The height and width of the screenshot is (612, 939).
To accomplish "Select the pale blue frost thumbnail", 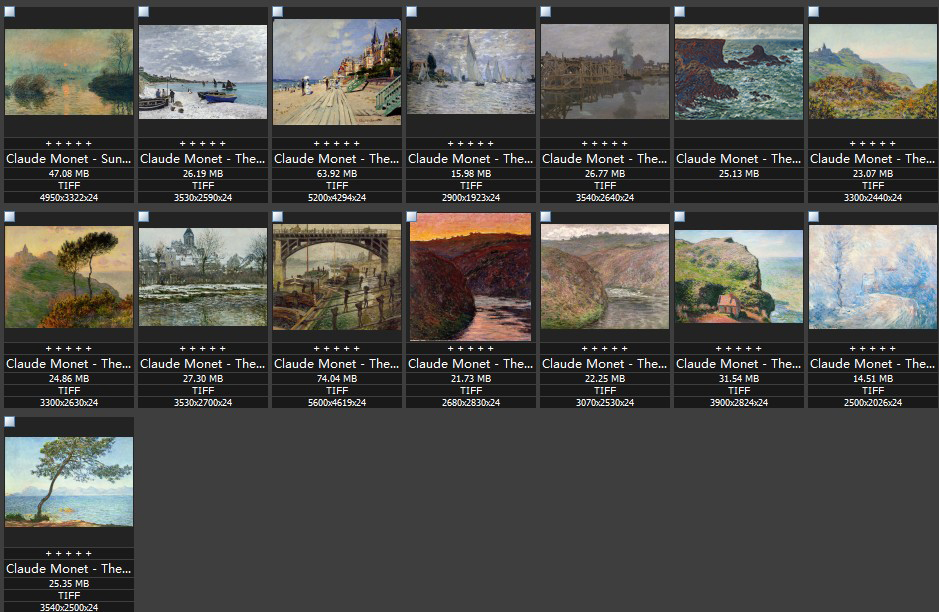I will pyautogui.click(x=873, y=277).
